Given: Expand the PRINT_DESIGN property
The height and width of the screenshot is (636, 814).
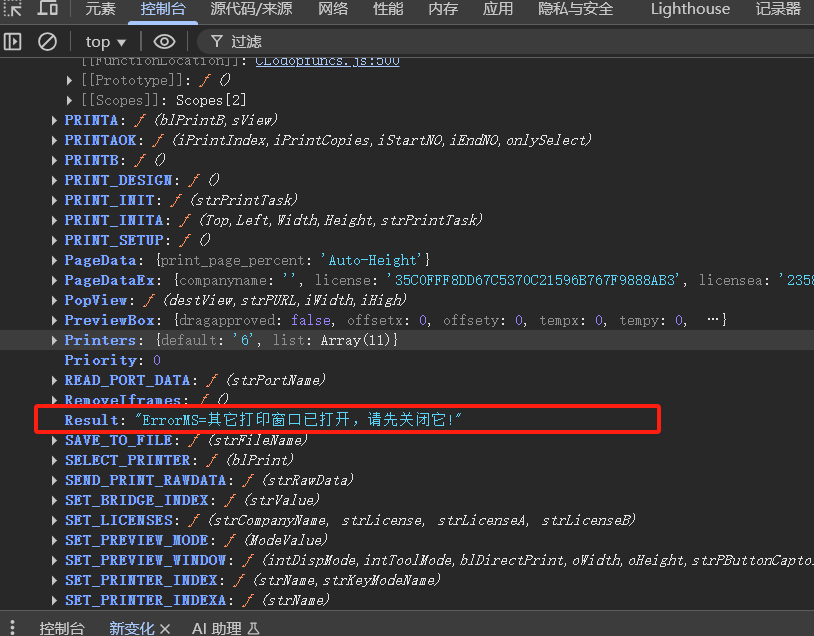Looking at the screenshot, I should click(x=55, y=180).
